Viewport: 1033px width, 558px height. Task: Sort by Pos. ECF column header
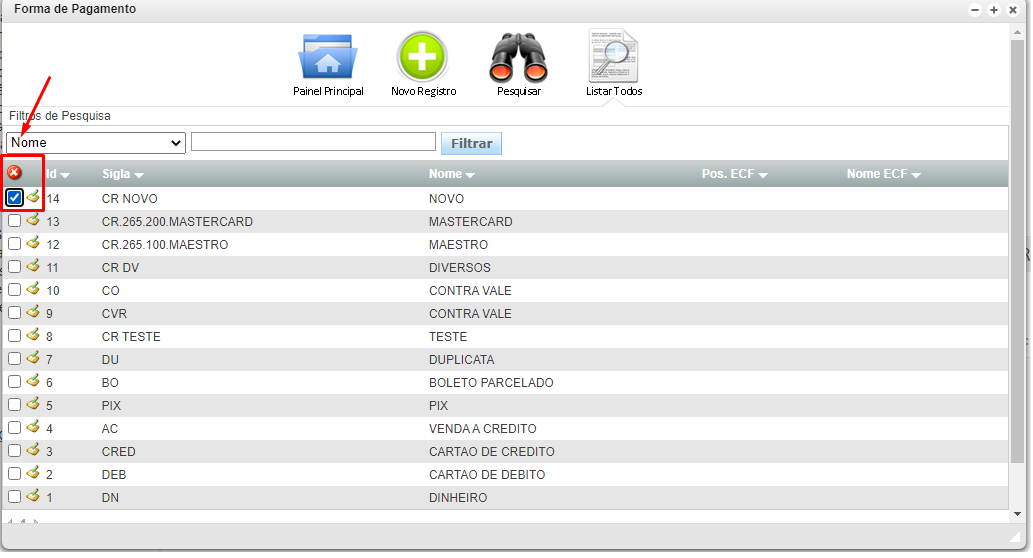[x=734, y=174]
